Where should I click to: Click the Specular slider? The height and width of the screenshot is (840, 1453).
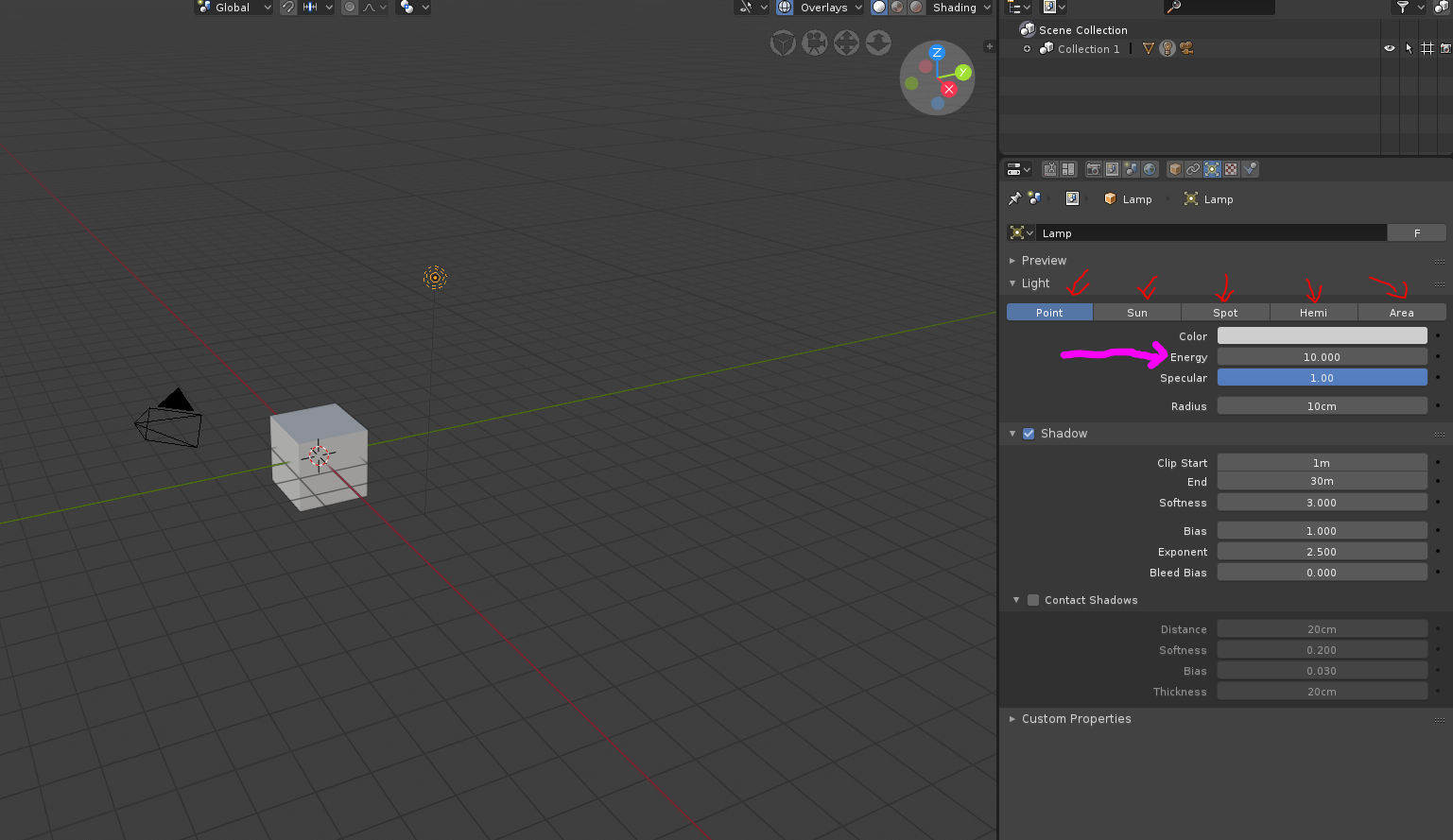point(1323,377)
